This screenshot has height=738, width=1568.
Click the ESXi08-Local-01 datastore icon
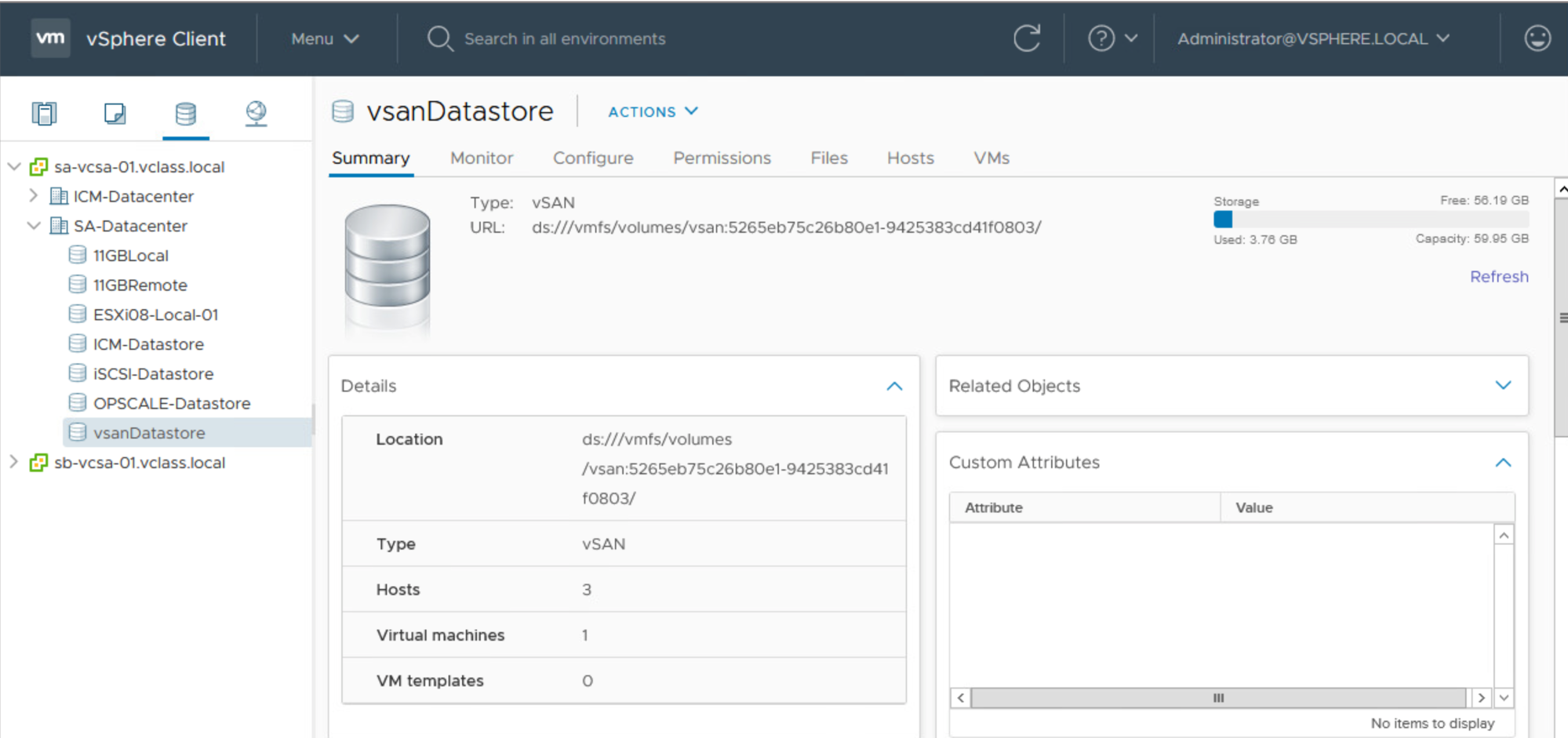78,314
